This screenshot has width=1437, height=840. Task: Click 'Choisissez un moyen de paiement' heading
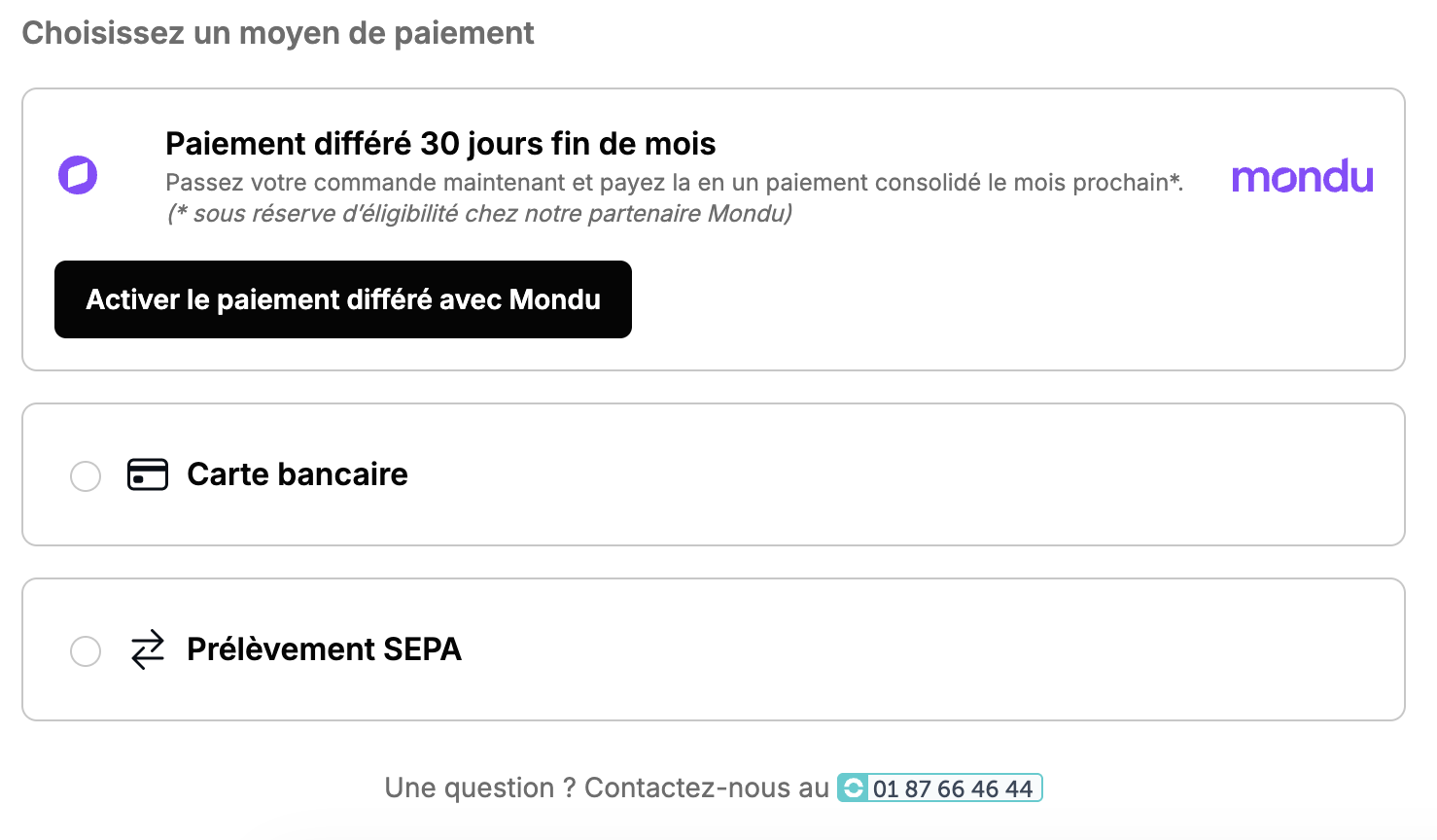(x=278, y=33)
